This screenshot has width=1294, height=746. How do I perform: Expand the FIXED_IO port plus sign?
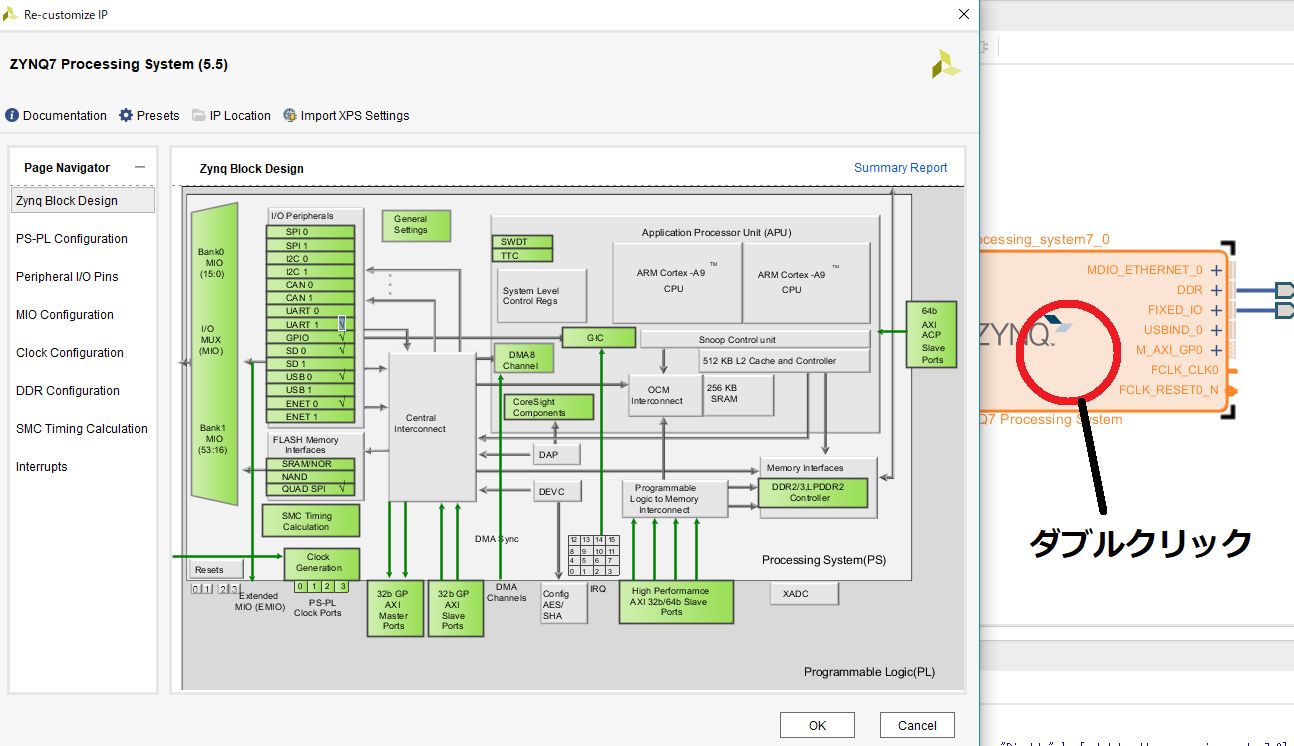[x=1216, y=310]
